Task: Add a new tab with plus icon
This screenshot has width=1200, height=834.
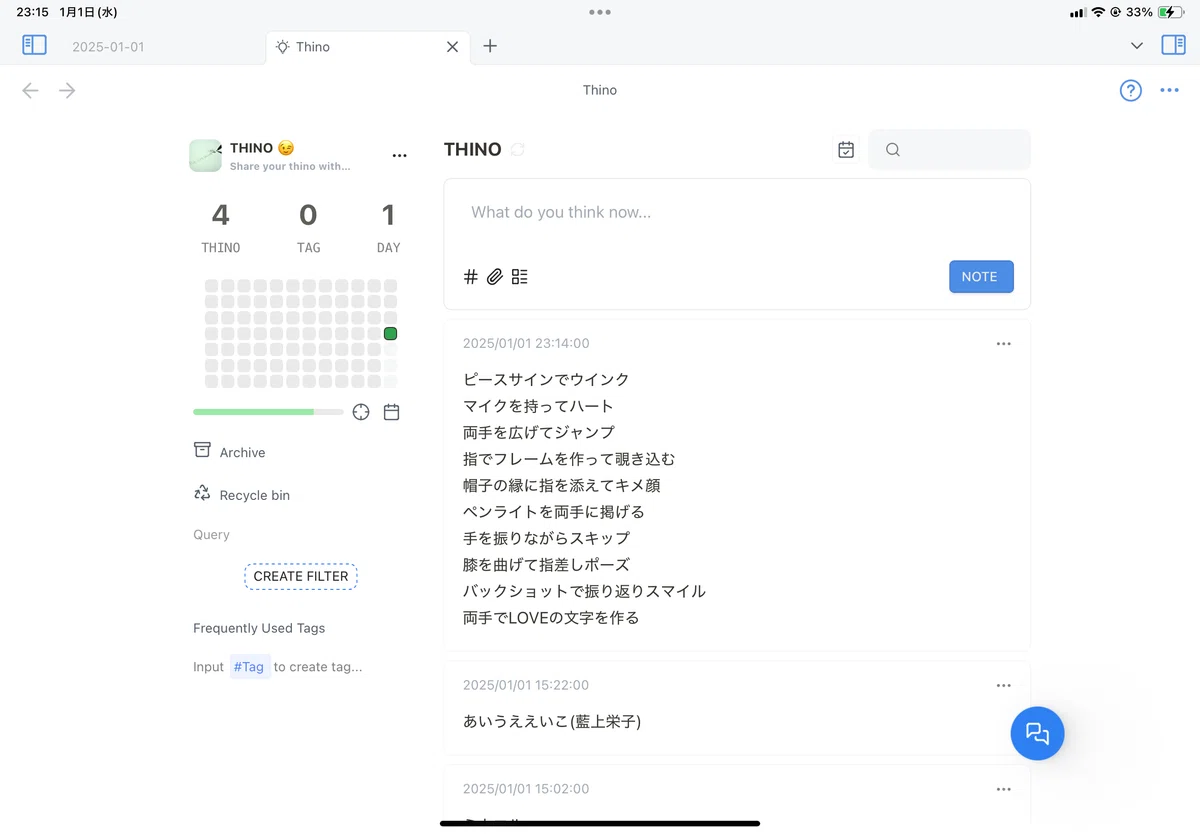Action: tap(490, 46)
